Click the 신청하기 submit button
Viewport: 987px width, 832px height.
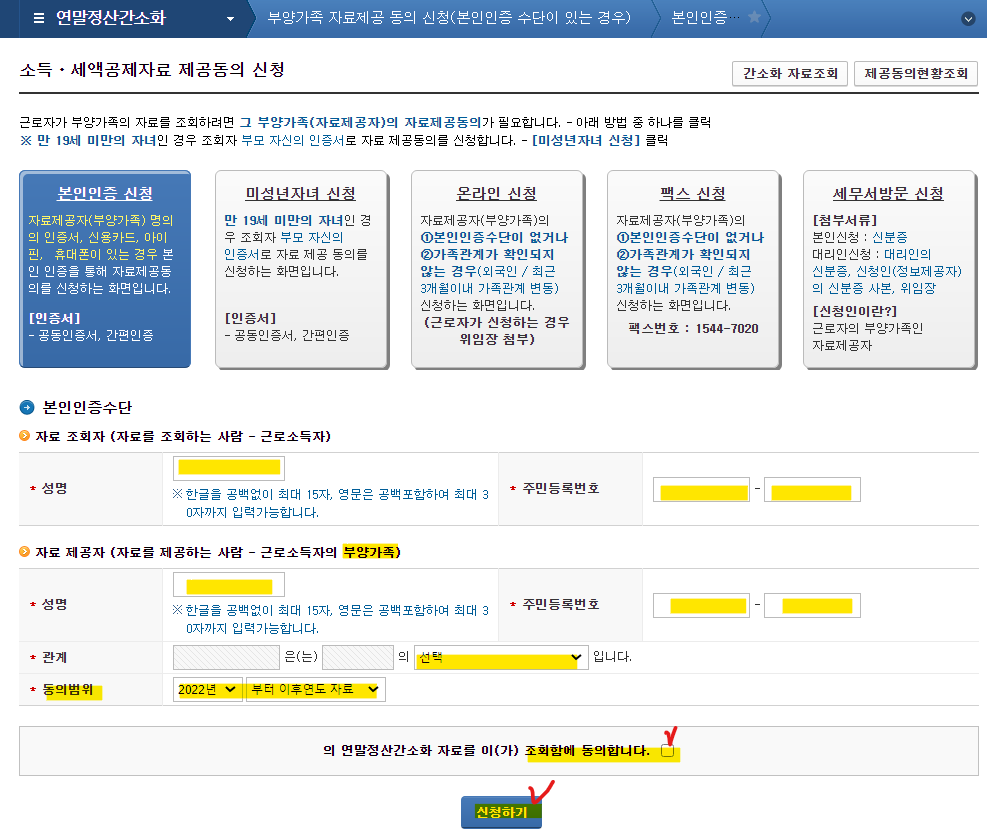tap(501, 812)
